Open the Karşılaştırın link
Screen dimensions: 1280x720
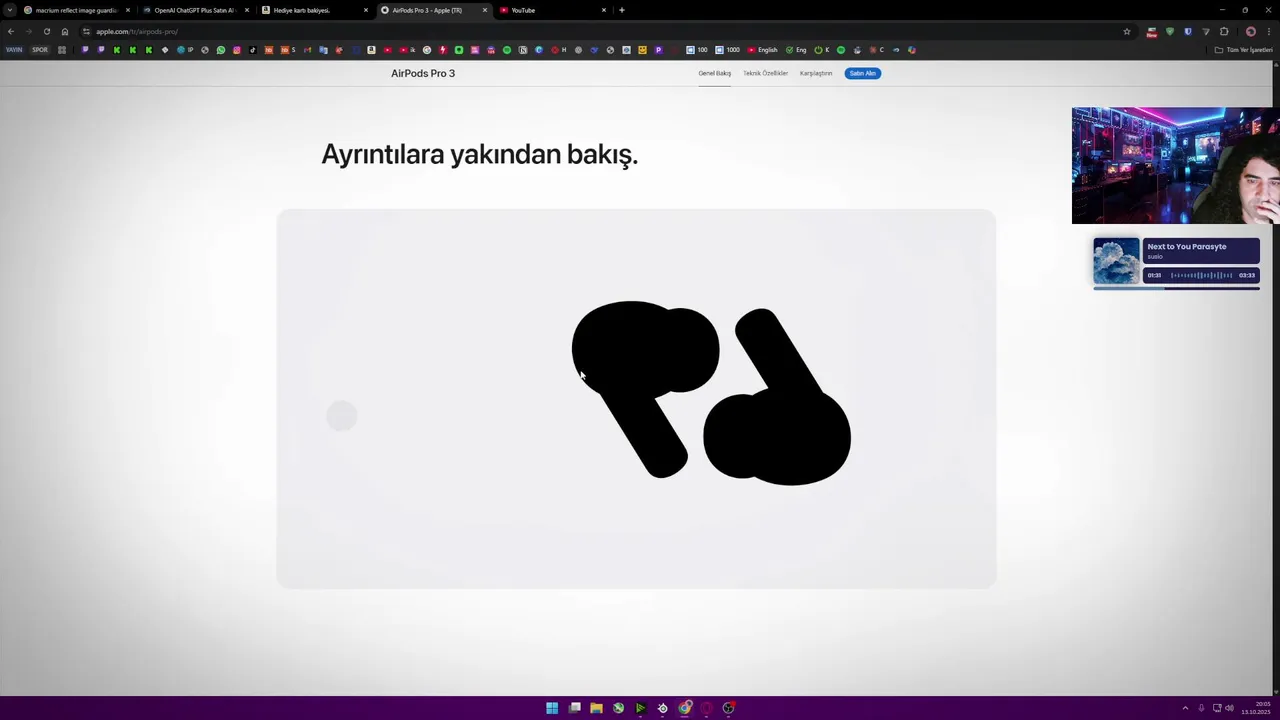[816, 73]
